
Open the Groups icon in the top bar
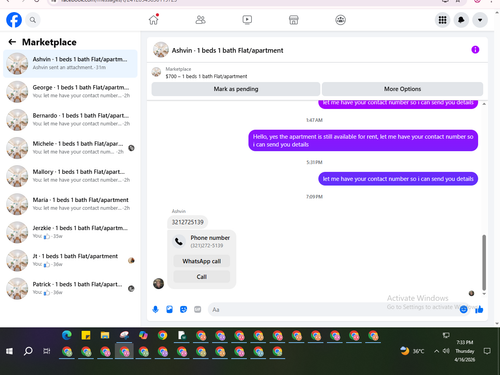(x=340, y=20)
